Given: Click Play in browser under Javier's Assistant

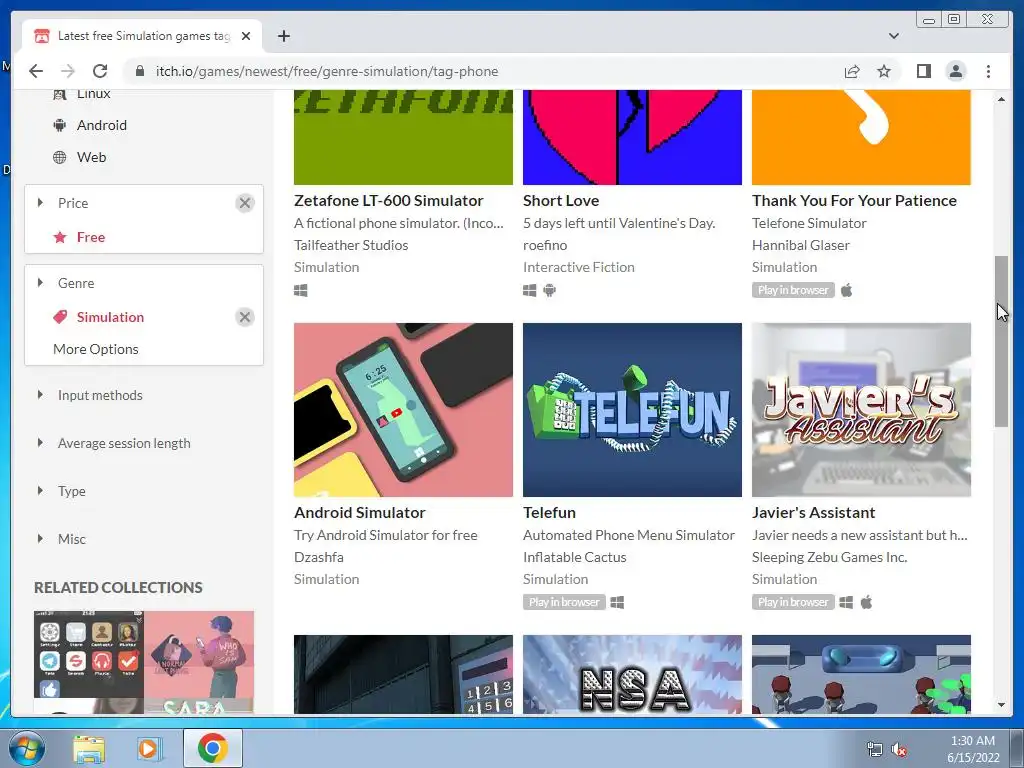Looking at the screenshot, I should pyautogui.click(x=793, y=602).
